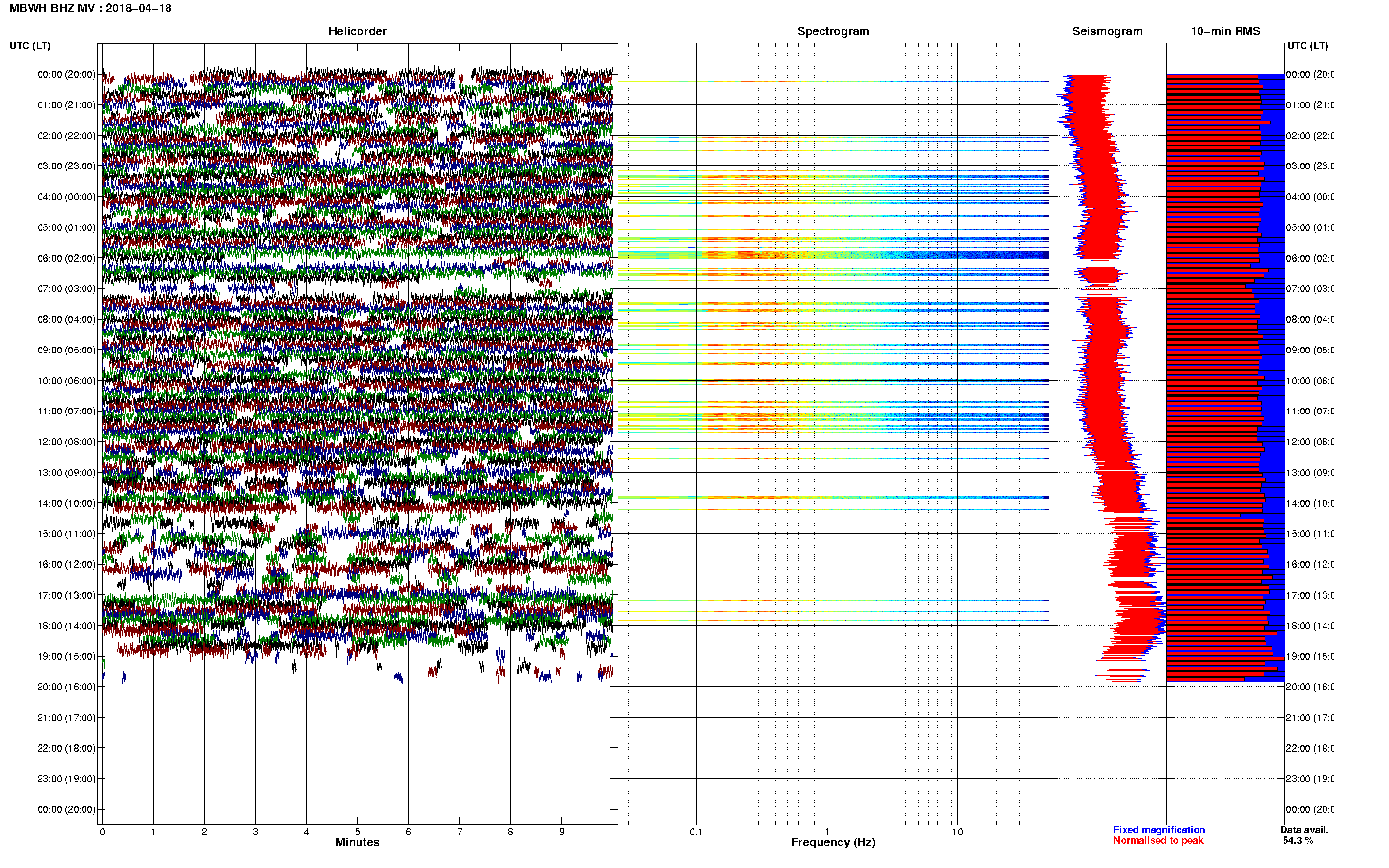The height and width of the screenshot is (868, 1389).
Task: Click minute tick label '7' on Helicorder axis
Action: [460, 832]
